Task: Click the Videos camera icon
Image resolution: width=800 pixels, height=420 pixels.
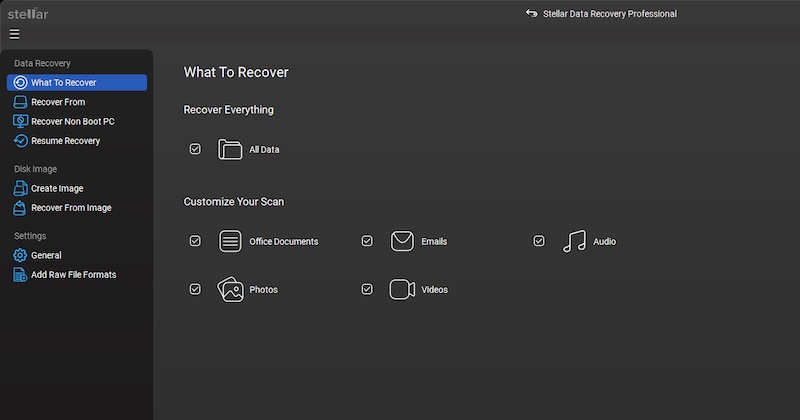Action: click(x=402, y=289)
